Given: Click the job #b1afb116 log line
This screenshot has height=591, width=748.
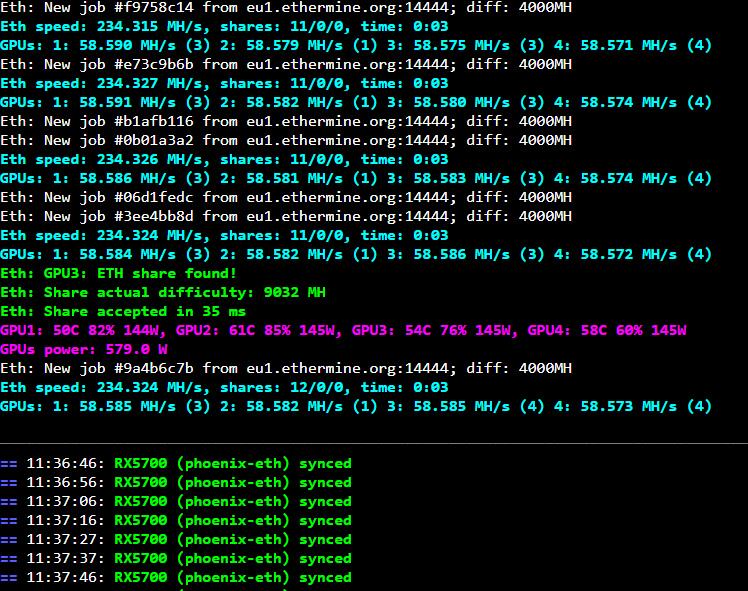Looking at the screenshot, I should coord(286,121).
